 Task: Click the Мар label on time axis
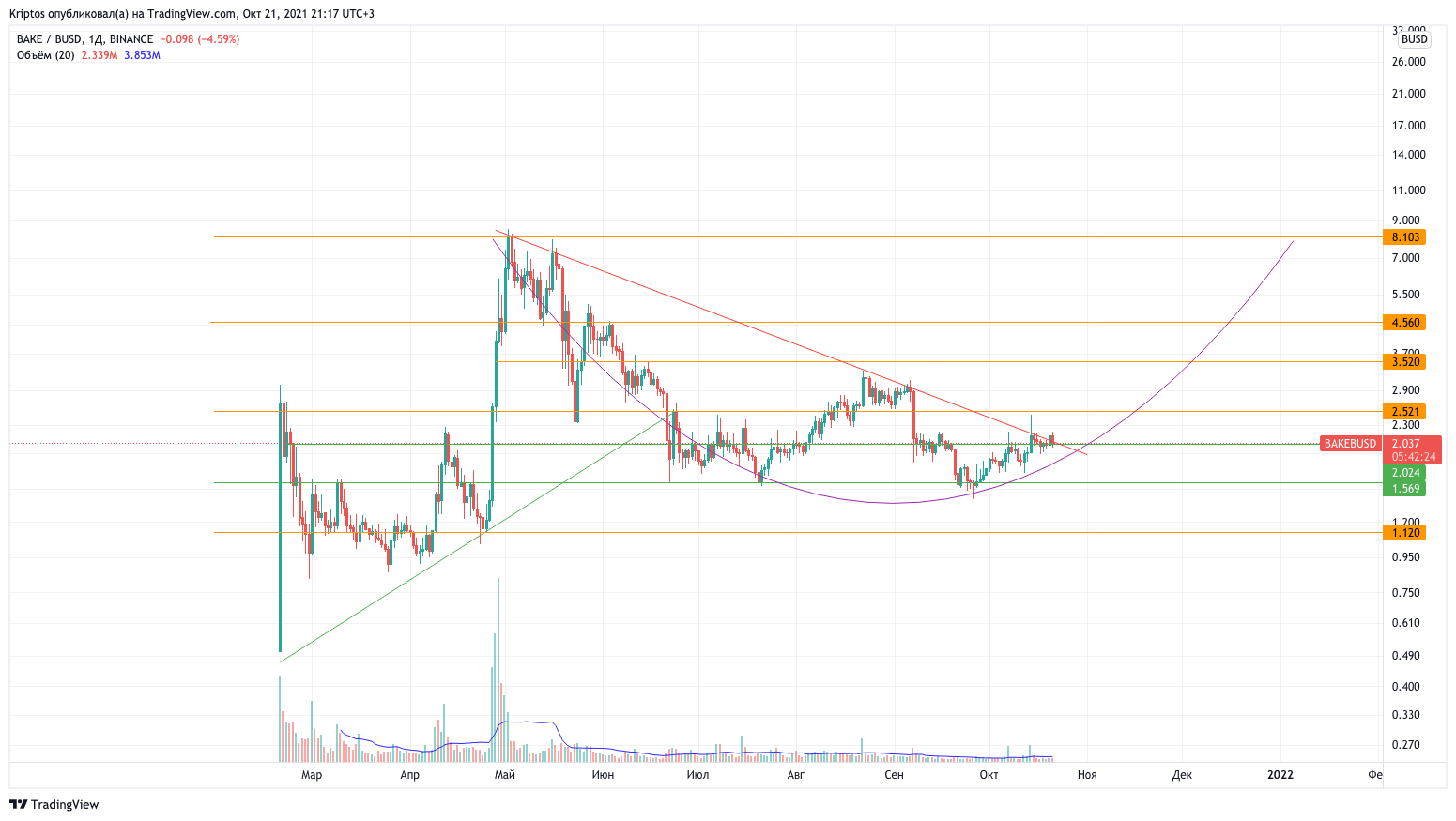click(x=312, y=775)
